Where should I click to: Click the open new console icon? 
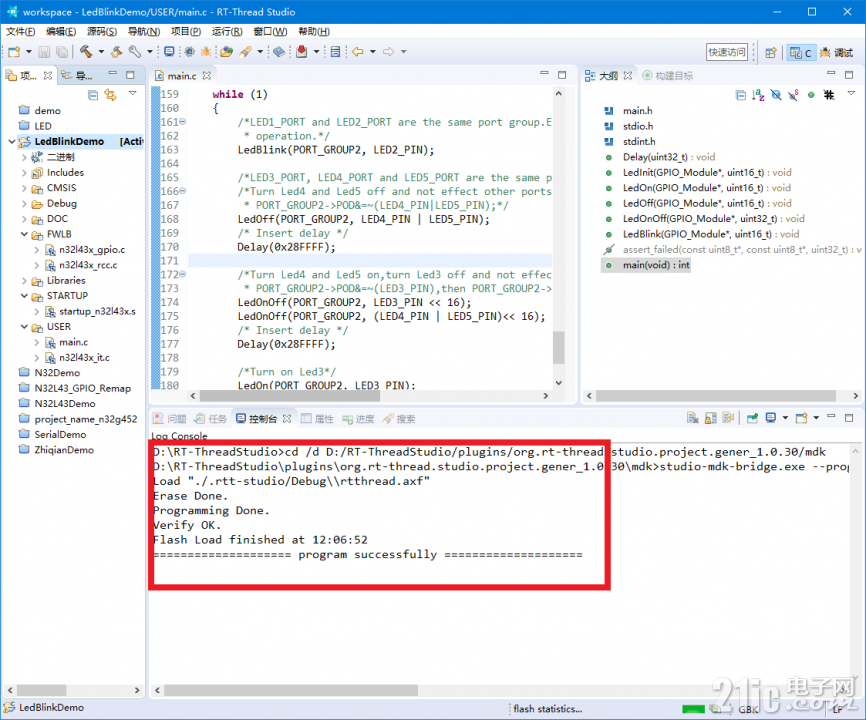pyautogui.click(x=801, y=418)
